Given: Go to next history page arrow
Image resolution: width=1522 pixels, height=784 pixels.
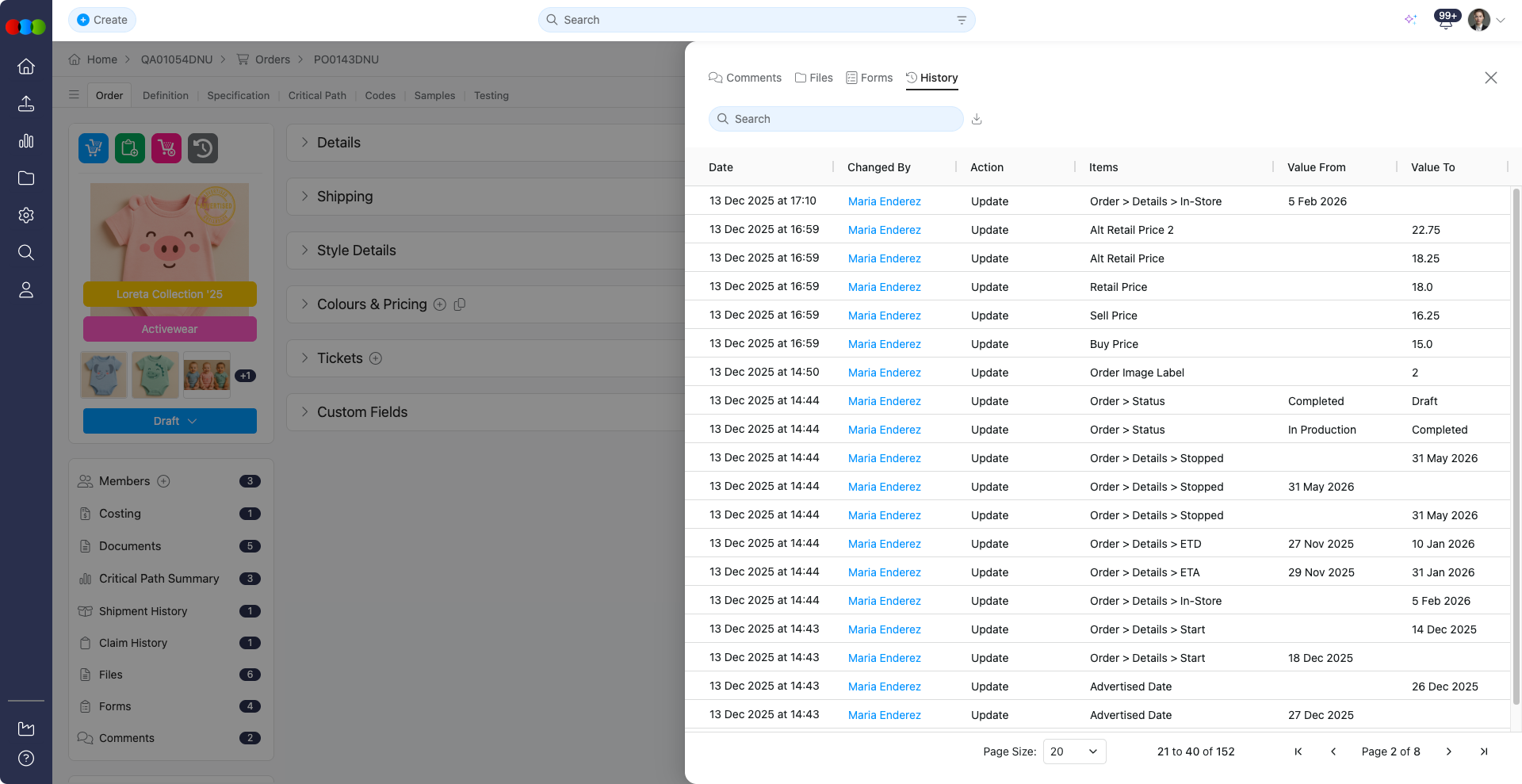Looking at the screenshot, I should pyautogui.click(x=1448, y=751).
